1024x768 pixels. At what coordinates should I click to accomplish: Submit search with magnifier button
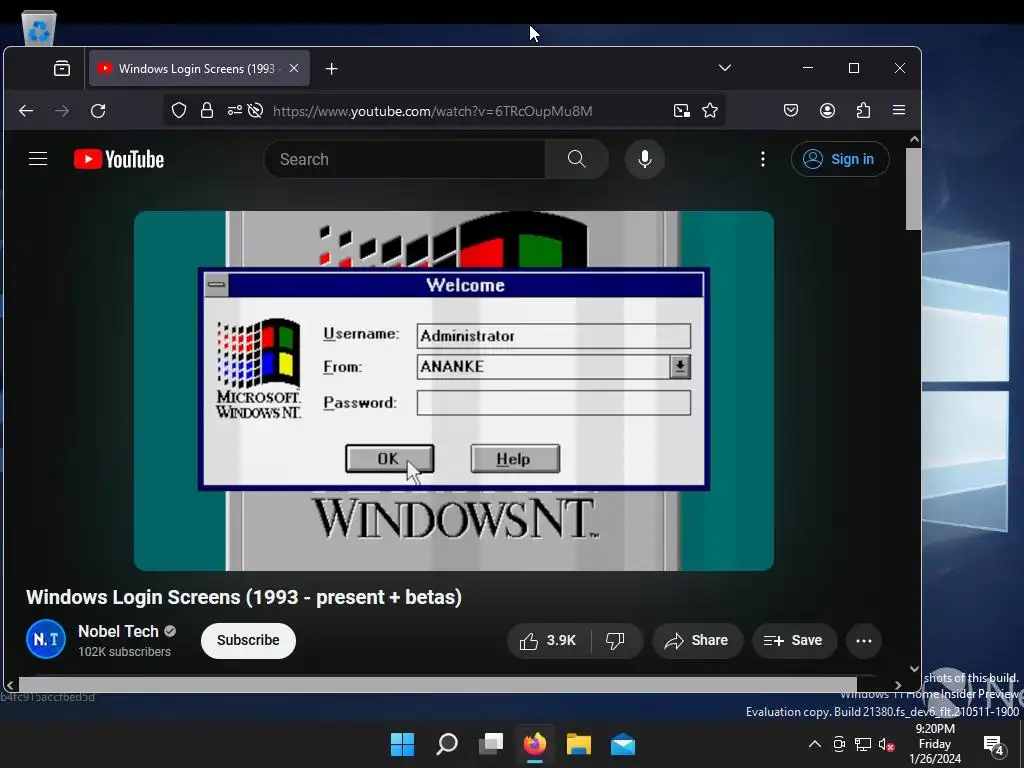(x=577, y=159)
